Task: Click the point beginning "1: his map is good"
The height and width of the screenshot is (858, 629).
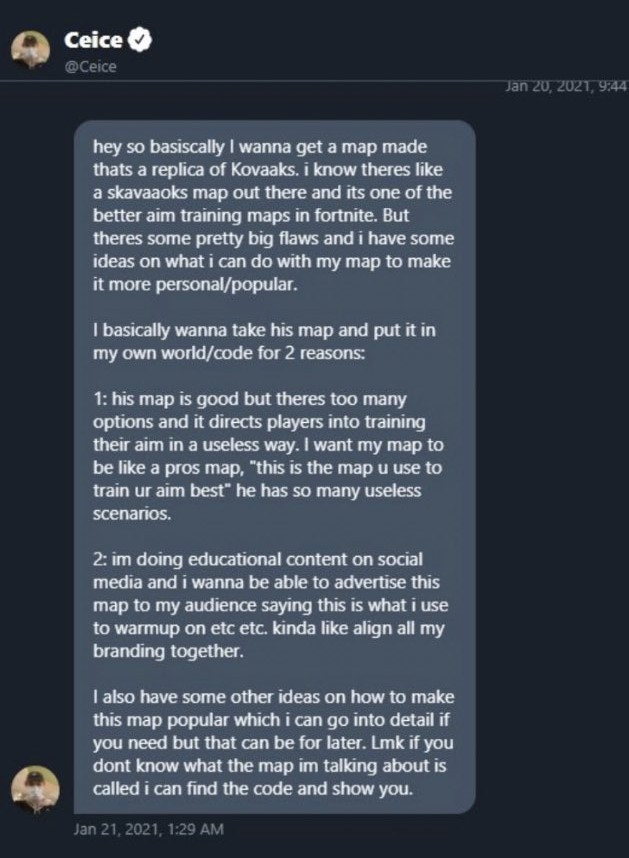Action: (x=268, y=456)
